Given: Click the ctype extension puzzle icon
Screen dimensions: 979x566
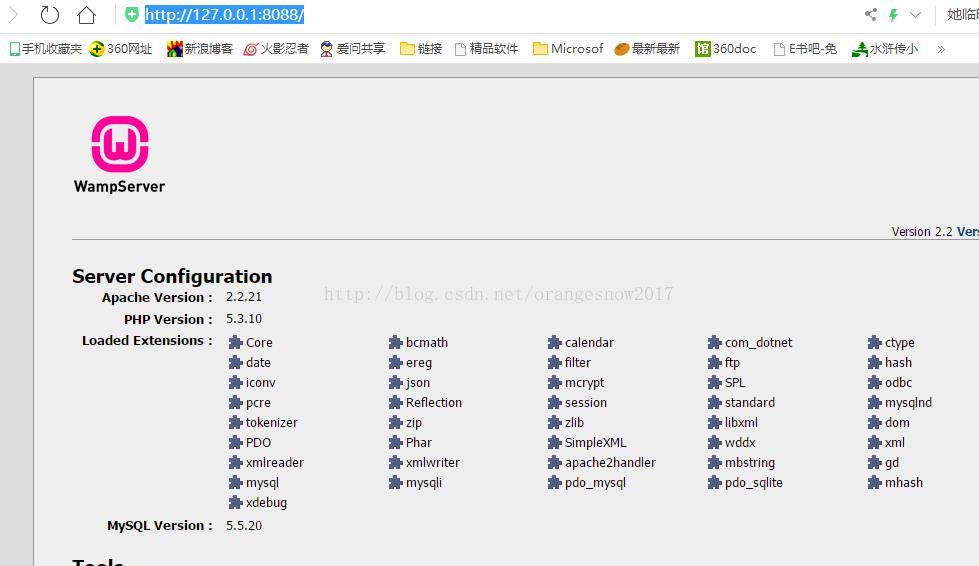Looking at the screenshot, I should pyautogui.click(x=874, y=342).
